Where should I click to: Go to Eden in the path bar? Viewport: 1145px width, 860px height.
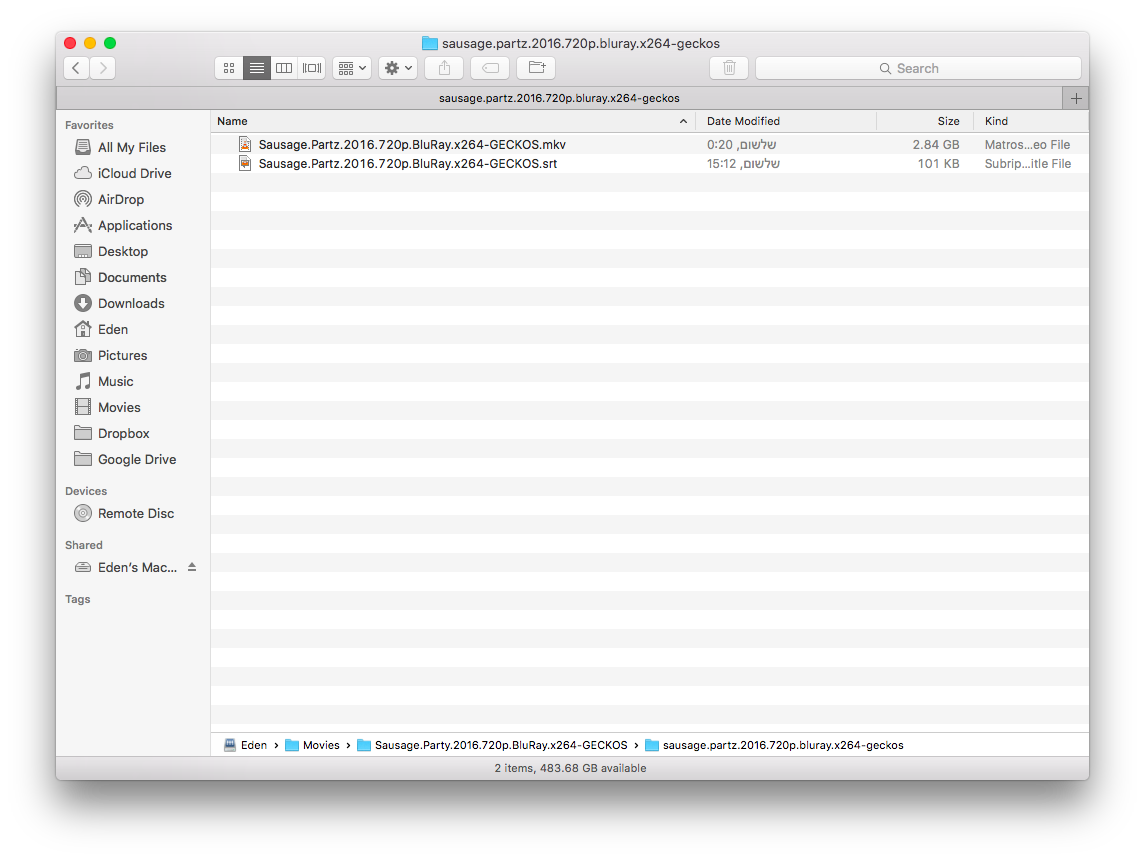pyautogui.click(x=245, y=745)
